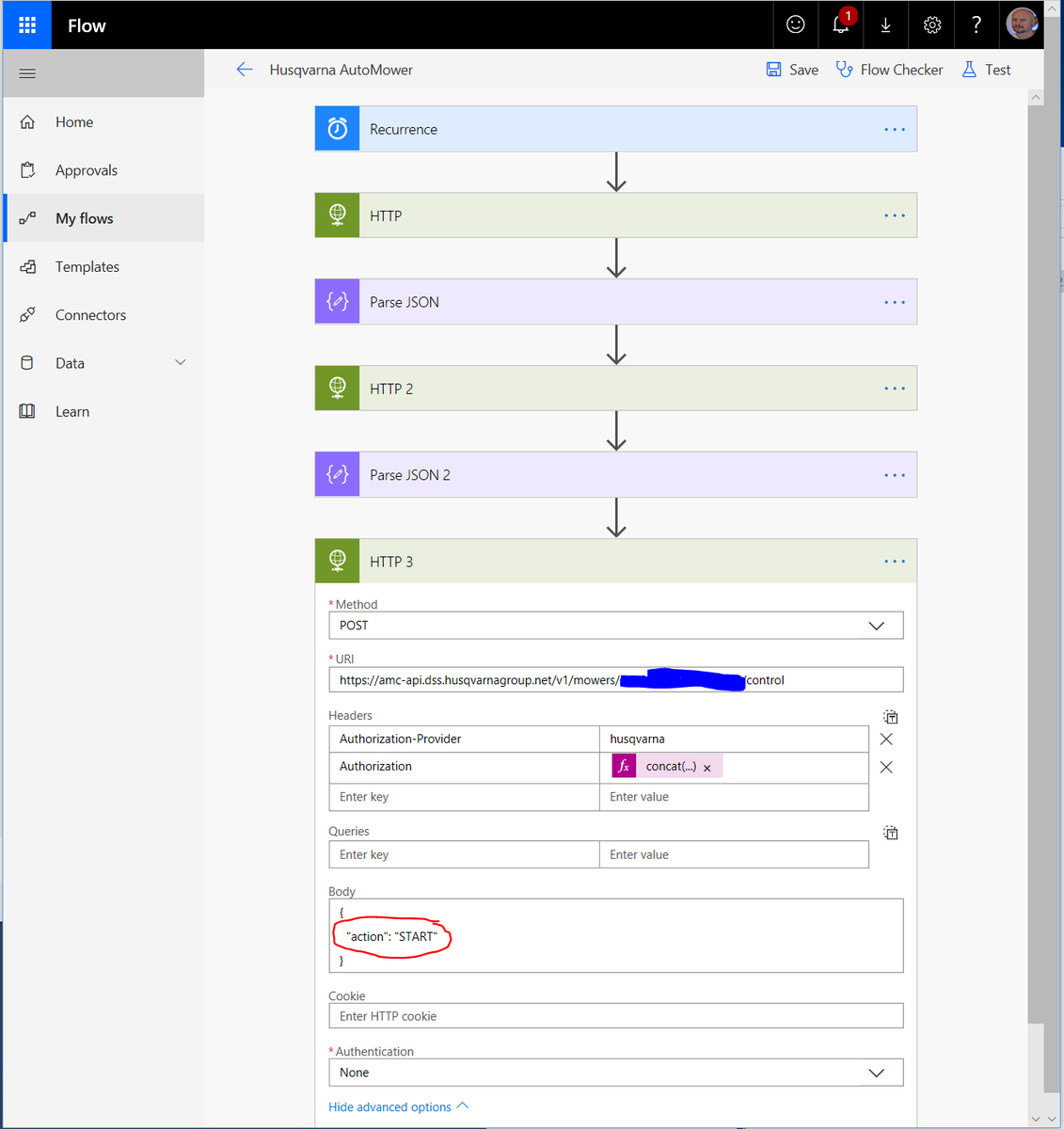Save the flow

(792, 70)
